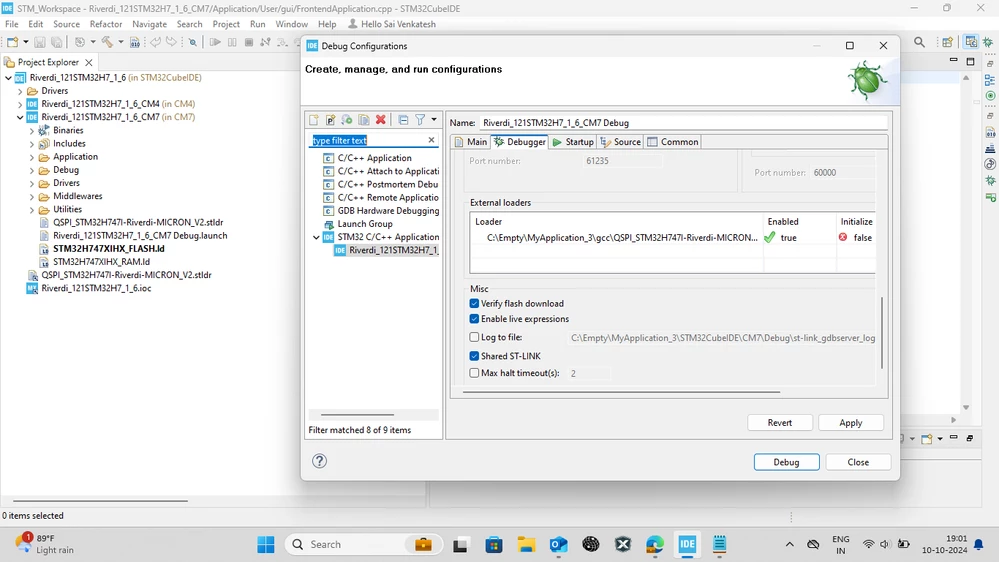Enable the Log to file checkbox

[474, 337]
